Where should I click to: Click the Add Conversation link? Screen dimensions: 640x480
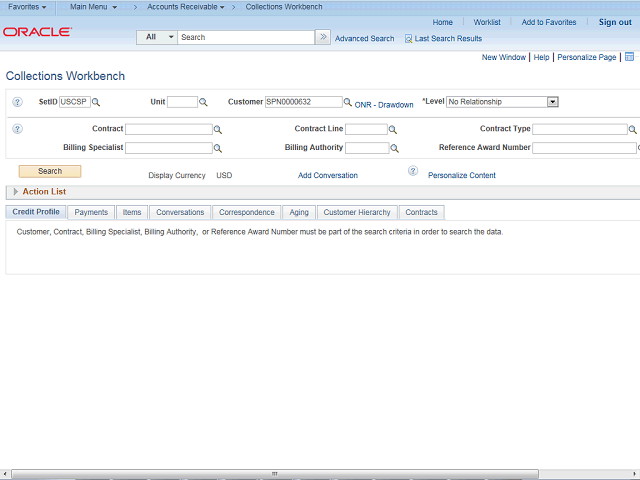click(x=328, y=176)
